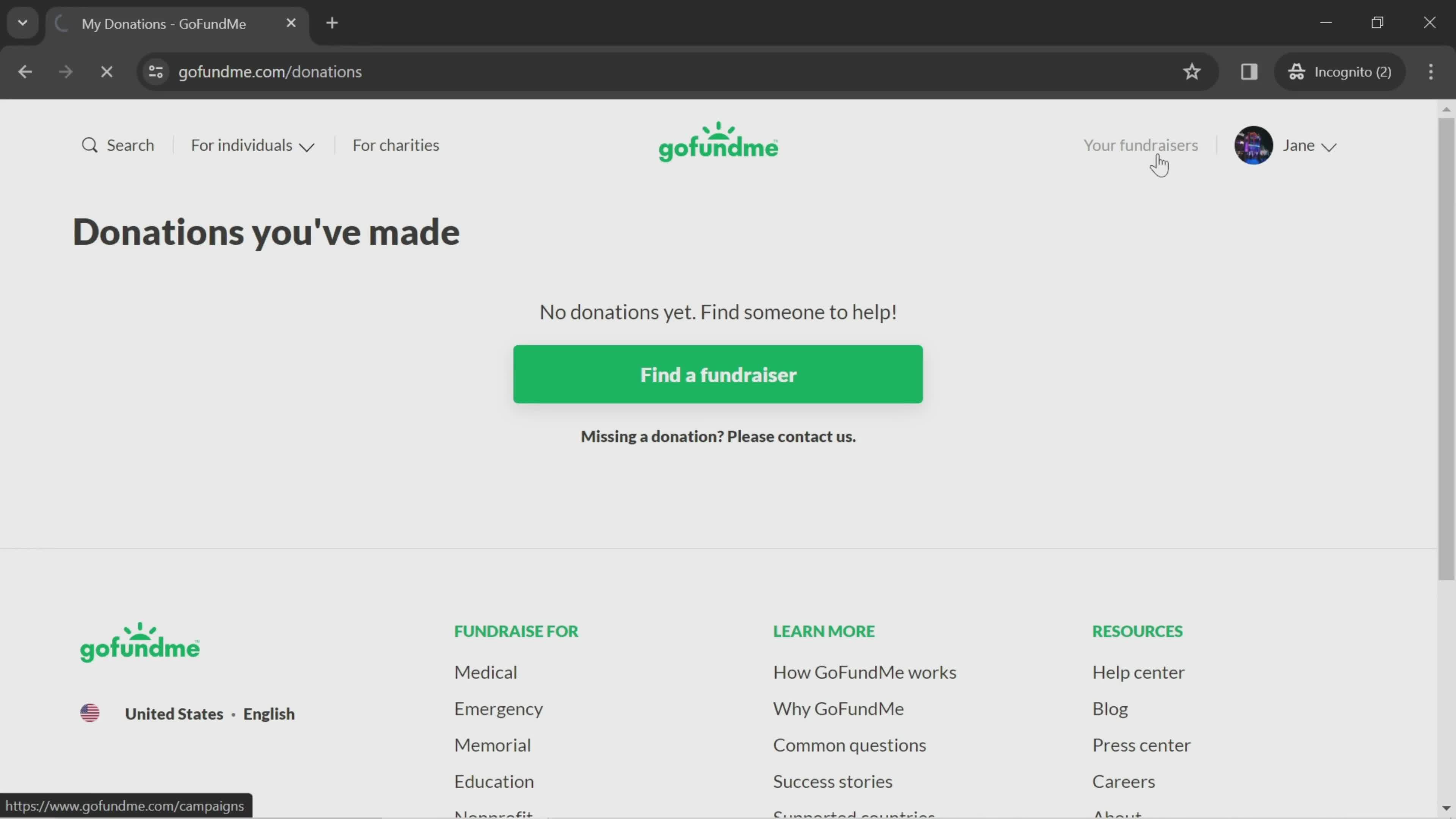
Task: Expand the For individuals dropdown menu
Action: (253, 145)
